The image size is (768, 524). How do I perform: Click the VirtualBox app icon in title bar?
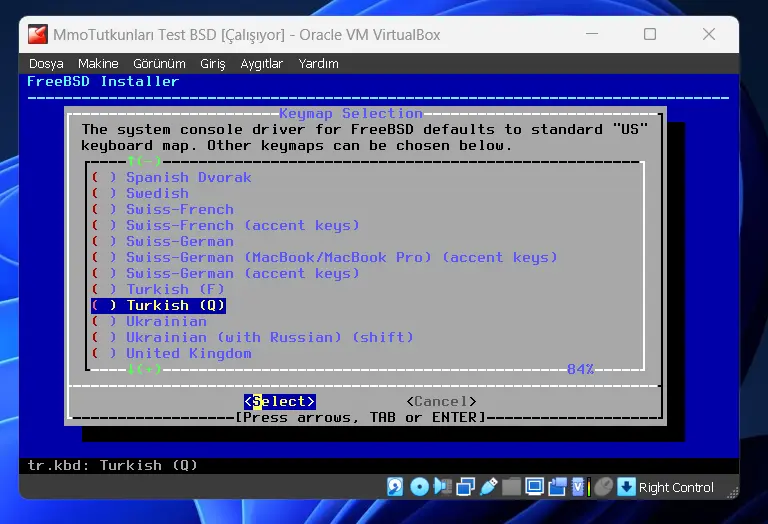pyautogui.click(x=38, y=34)
